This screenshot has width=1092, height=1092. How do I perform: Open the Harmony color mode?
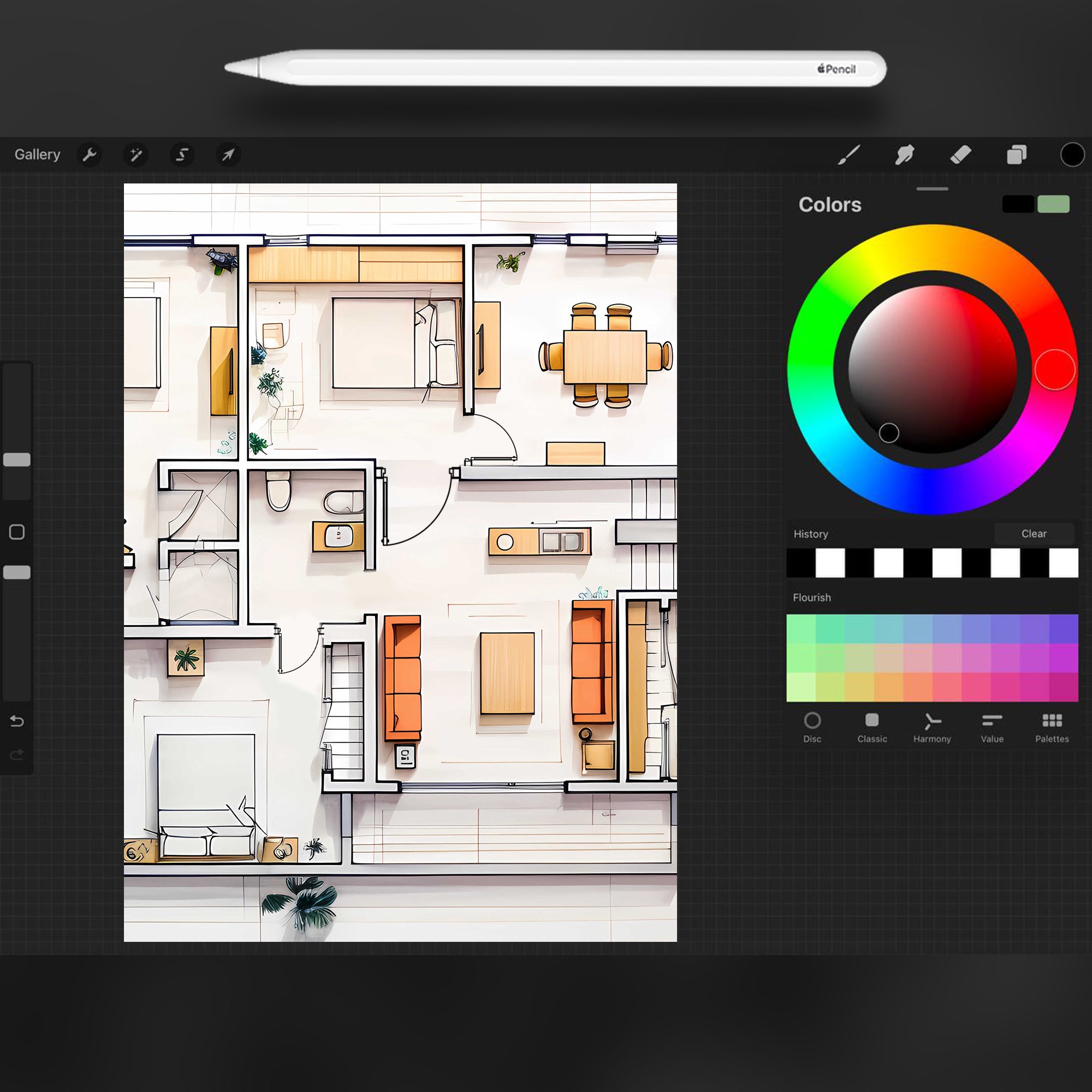pos(932,728)
